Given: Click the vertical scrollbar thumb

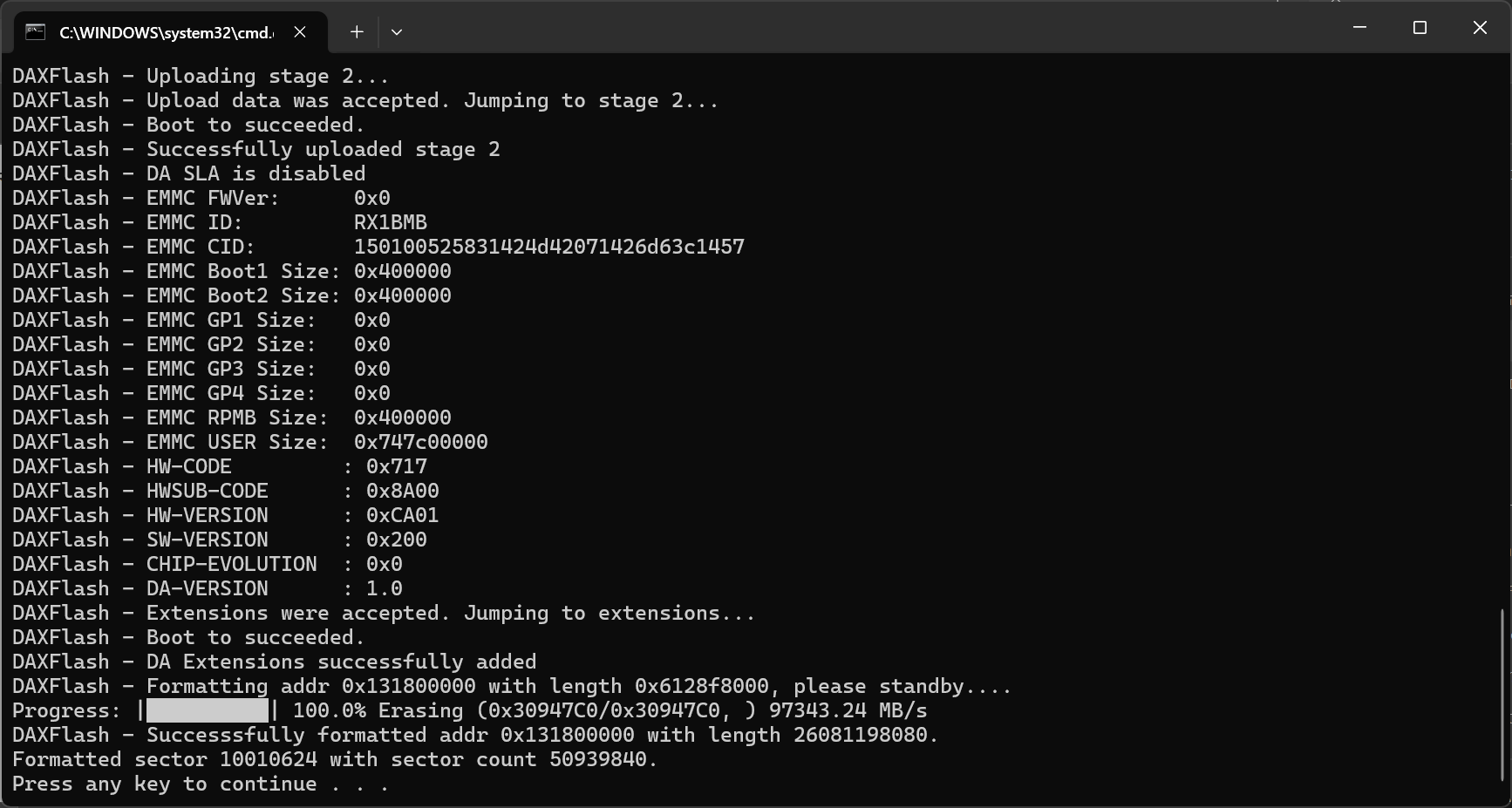Looking at the screenshot, I should (1503, 695).
